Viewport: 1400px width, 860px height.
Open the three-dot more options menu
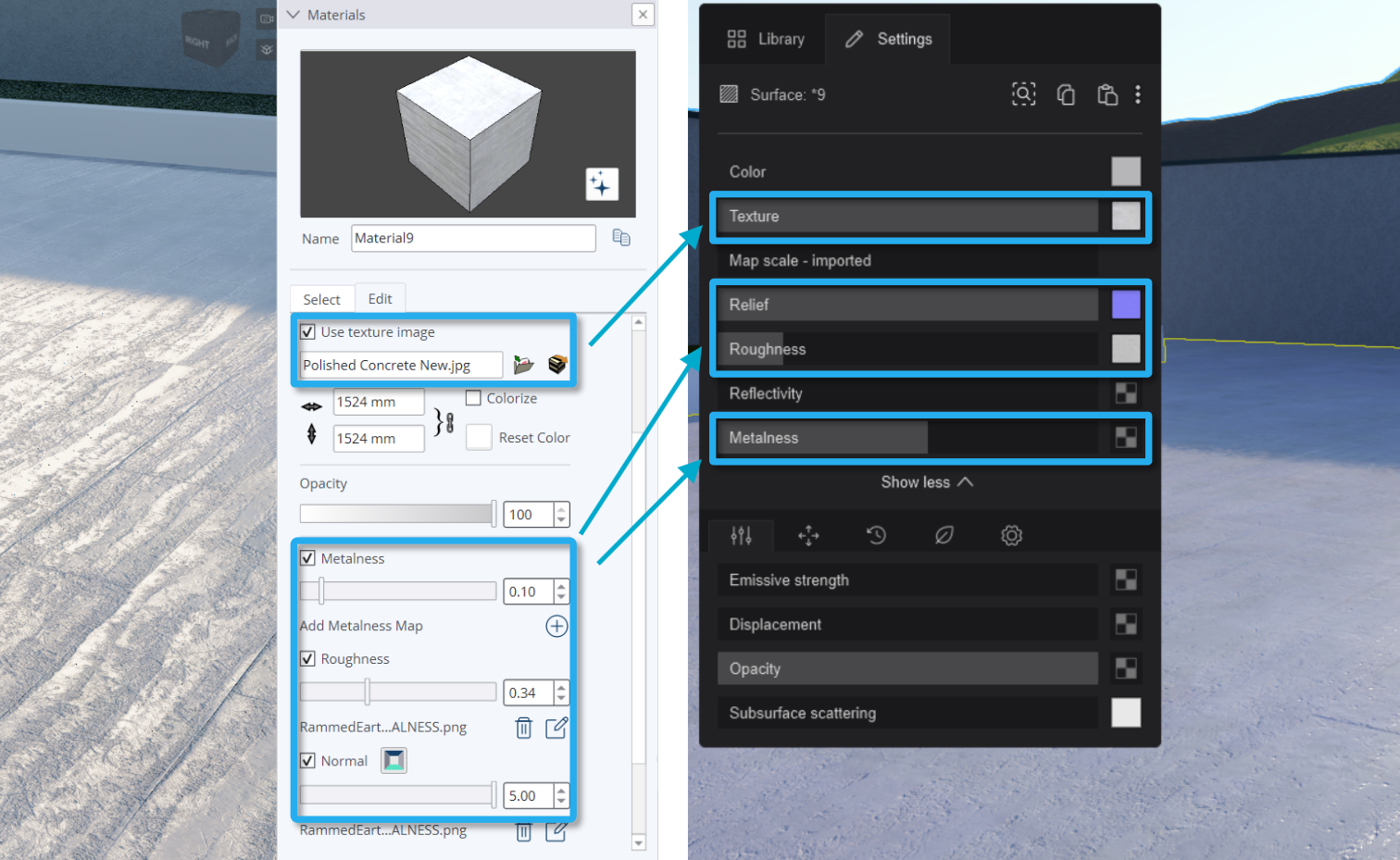pos(1138,94)
